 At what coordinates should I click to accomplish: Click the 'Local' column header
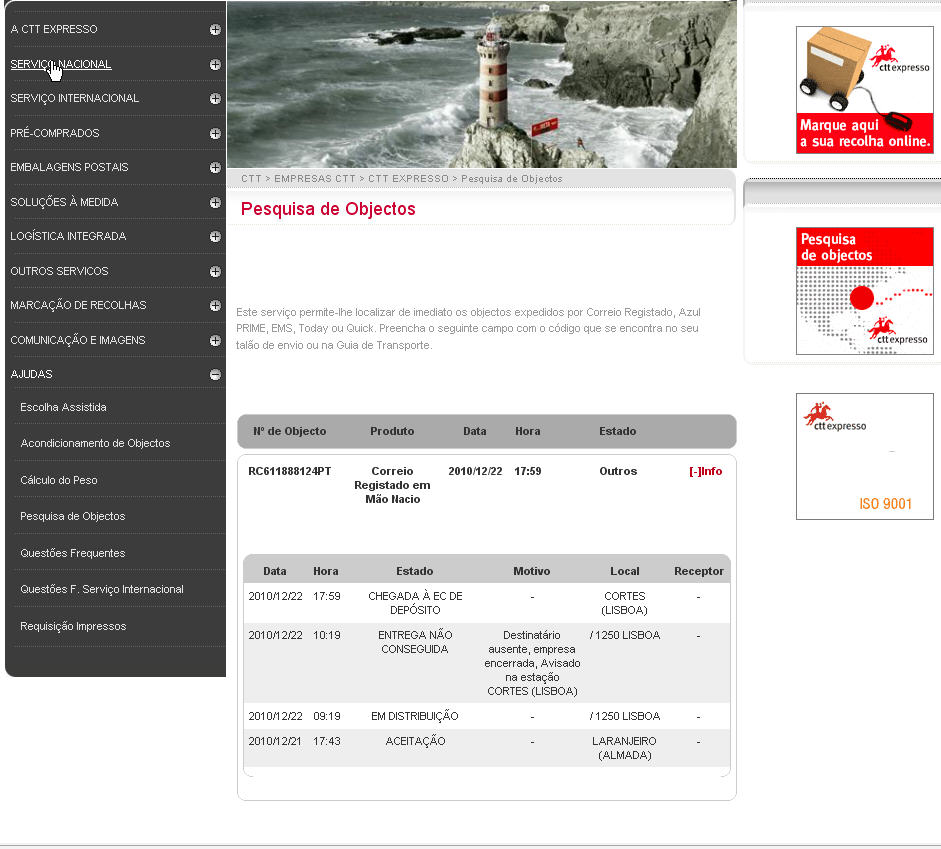pyautogui.click(x=625, y=571)
